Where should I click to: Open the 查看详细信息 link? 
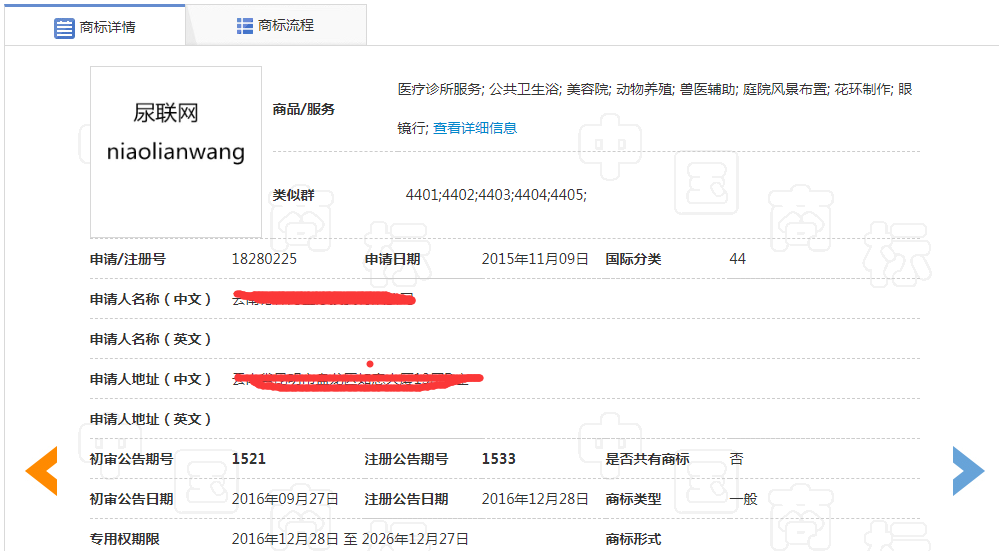pyautogui.click(x=474, y=128)
